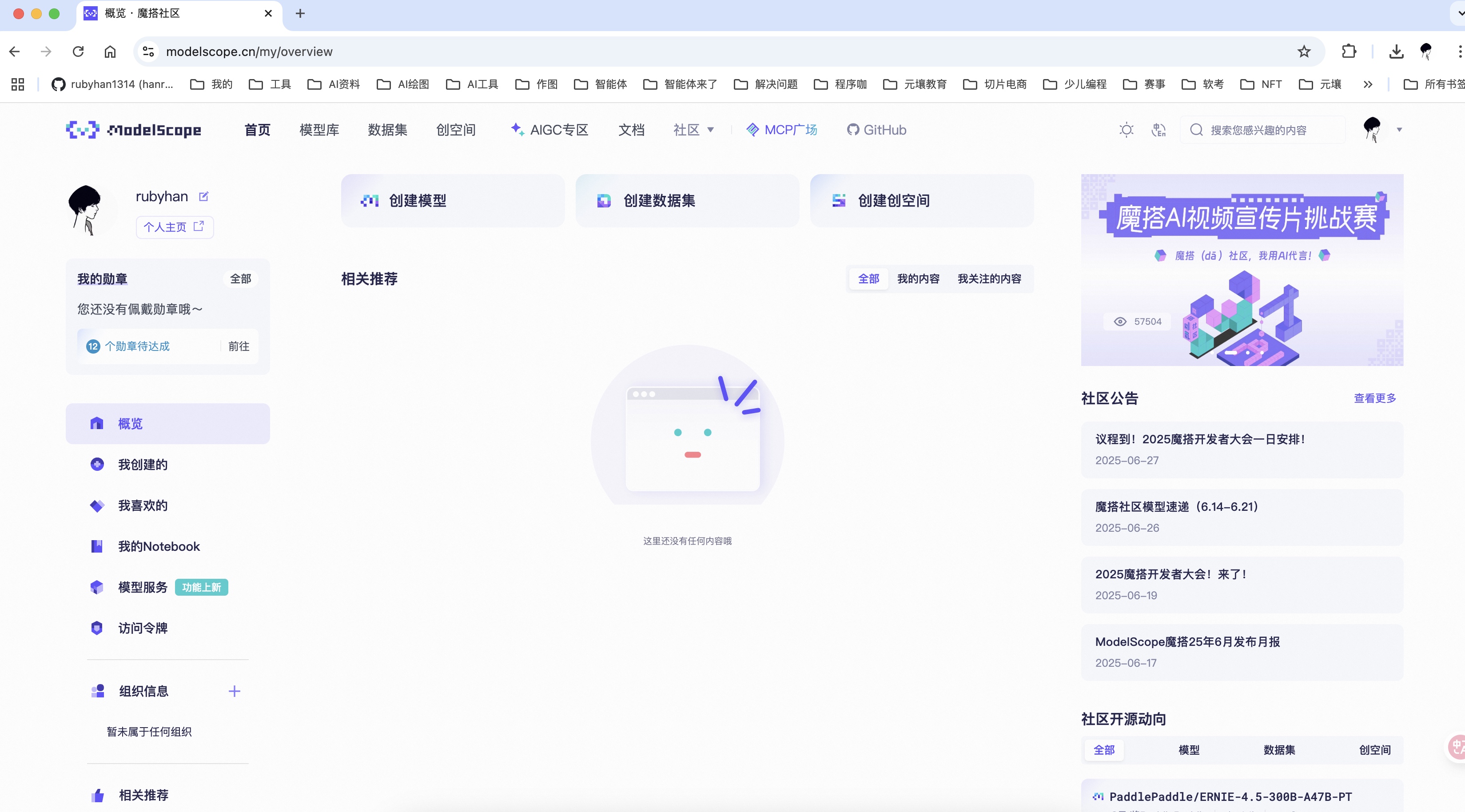Click the 创建数据集 card

(x=687, y=201)
